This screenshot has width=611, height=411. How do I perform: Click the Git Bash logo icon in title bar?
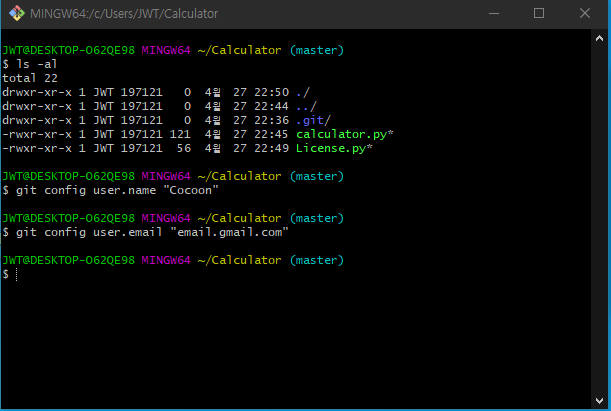coord(17,13)
